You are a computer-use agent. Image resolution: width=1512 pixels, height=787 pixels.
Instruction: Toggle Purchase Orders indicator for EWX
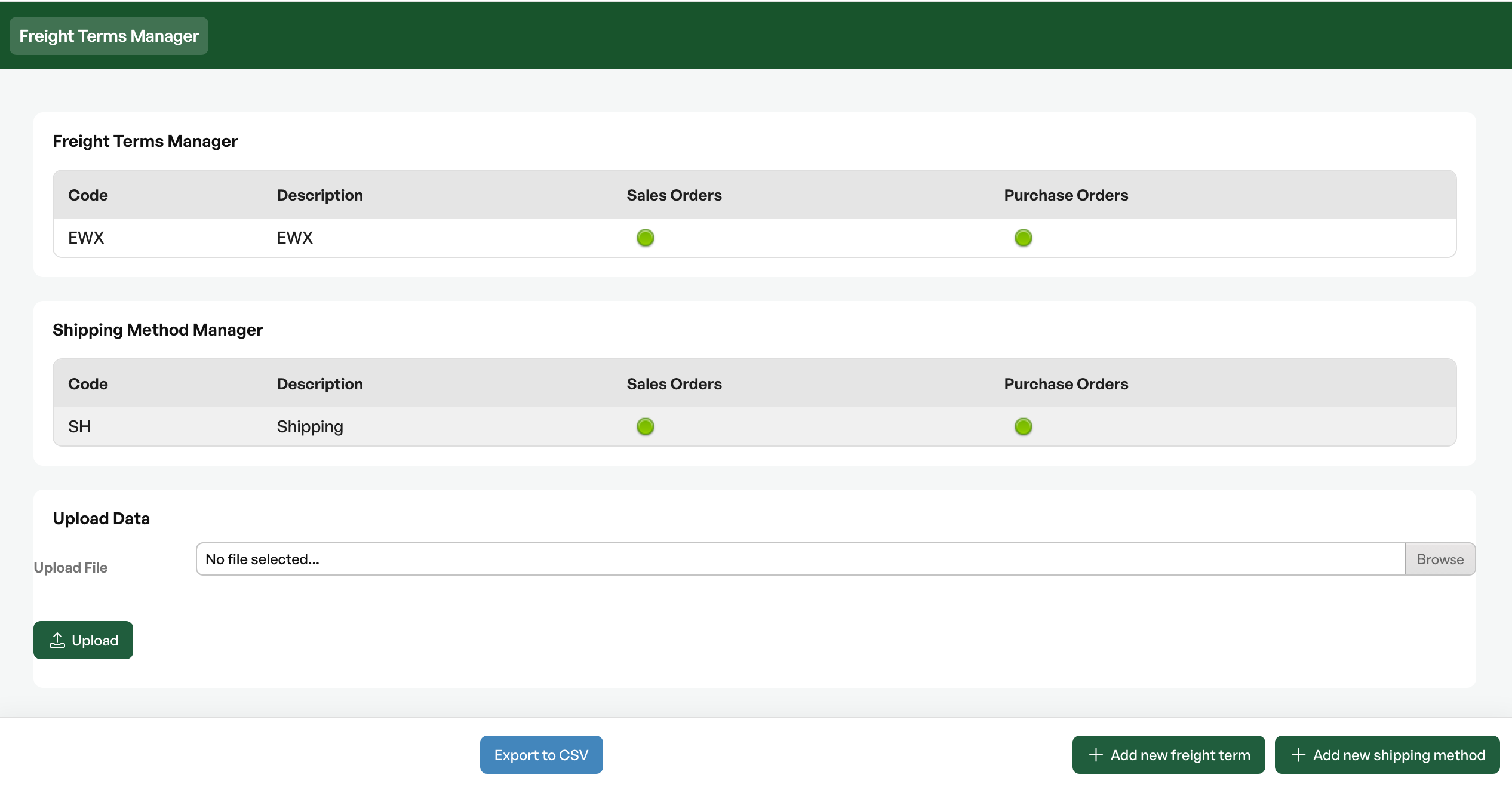(x=1024, y=238)
